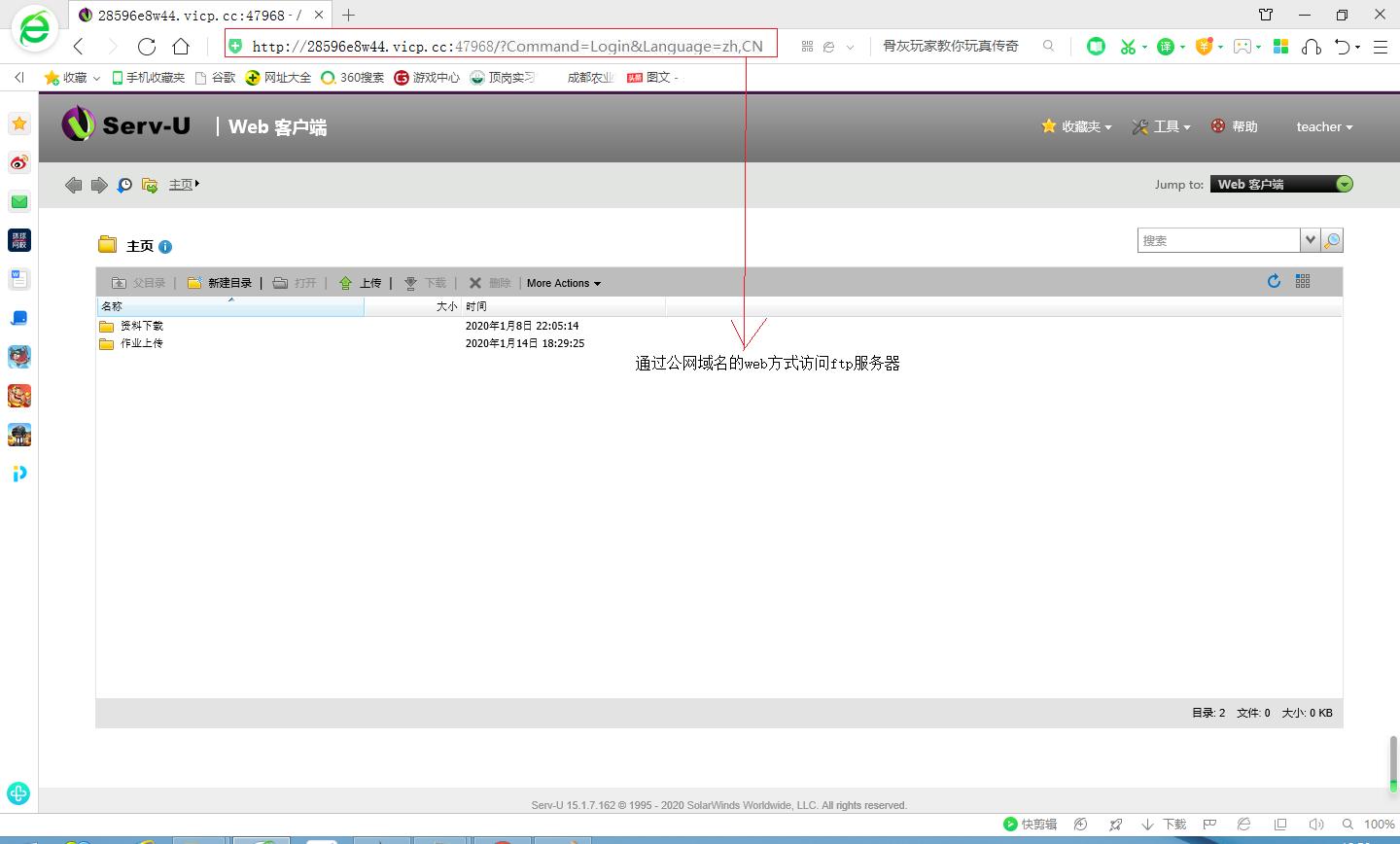Select the 资料下载 folder row
This screenshot has width=1400, height=844.
718,326
